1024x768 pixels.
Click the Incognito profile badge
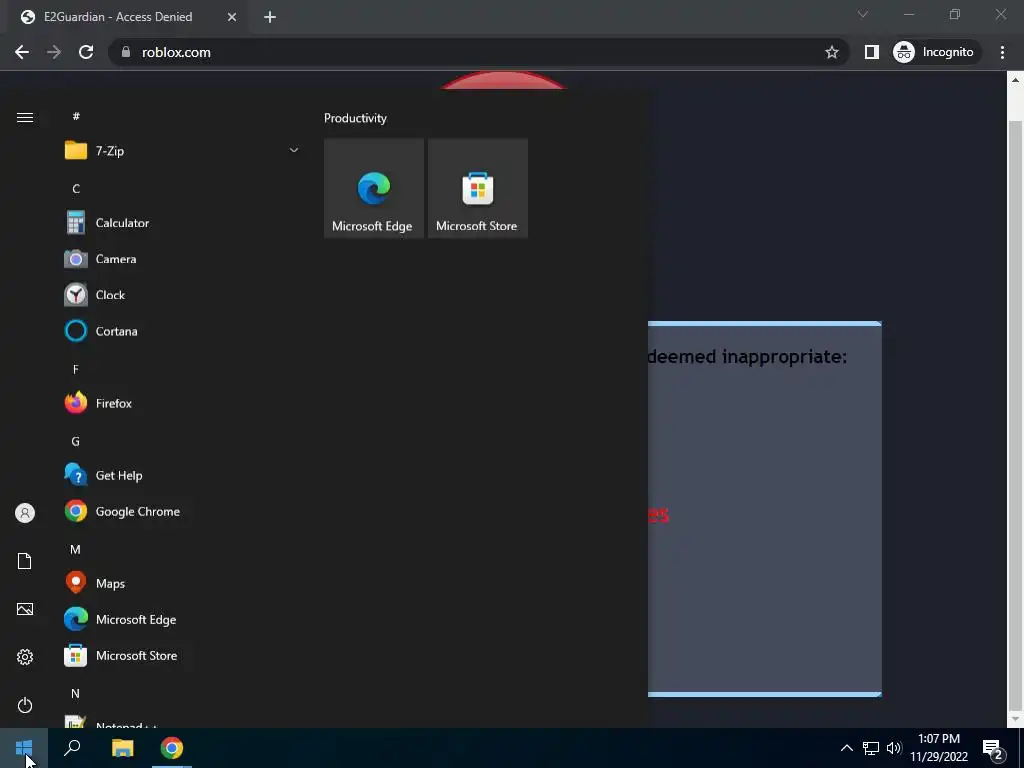click(x=934, y=52)
